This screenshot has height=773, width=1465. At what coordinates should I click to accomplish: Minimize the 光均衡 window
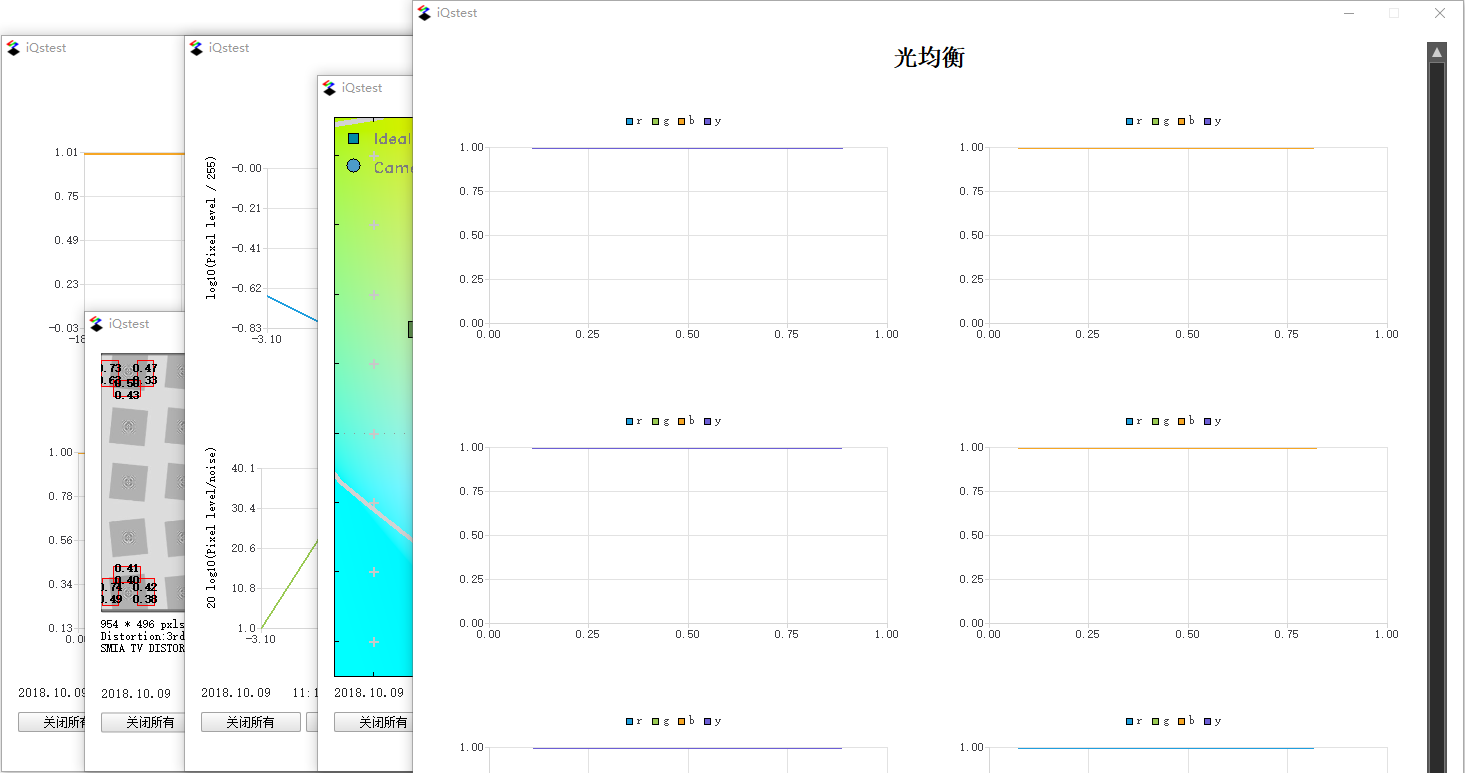(x=1349, y=13)
